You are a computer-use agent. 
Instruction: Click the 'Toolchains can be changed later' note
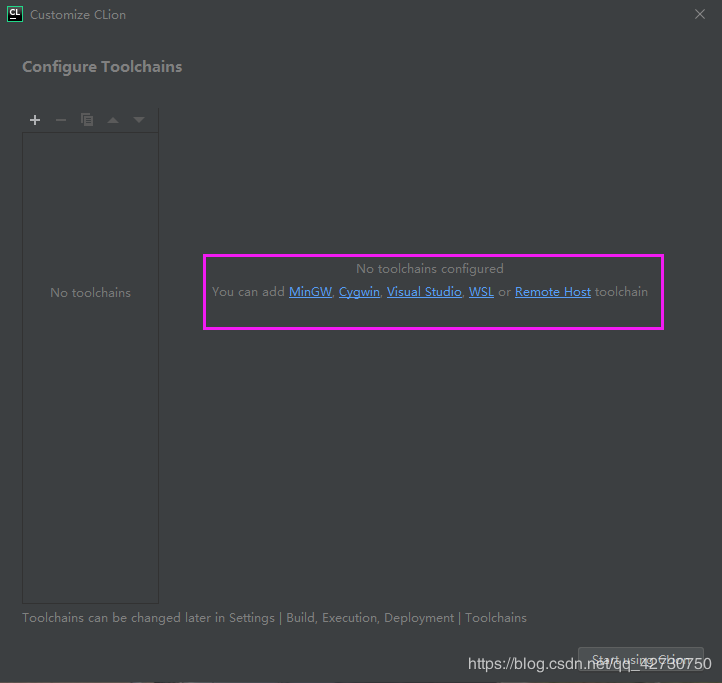[x=274, y=618]
